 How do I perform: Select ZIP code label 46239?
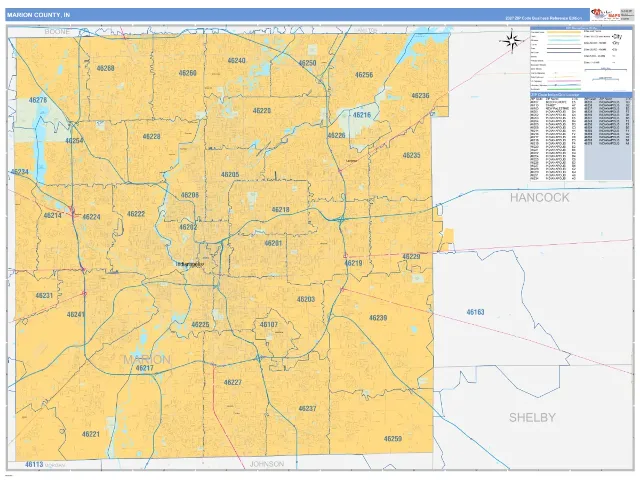tap(378, 318)
